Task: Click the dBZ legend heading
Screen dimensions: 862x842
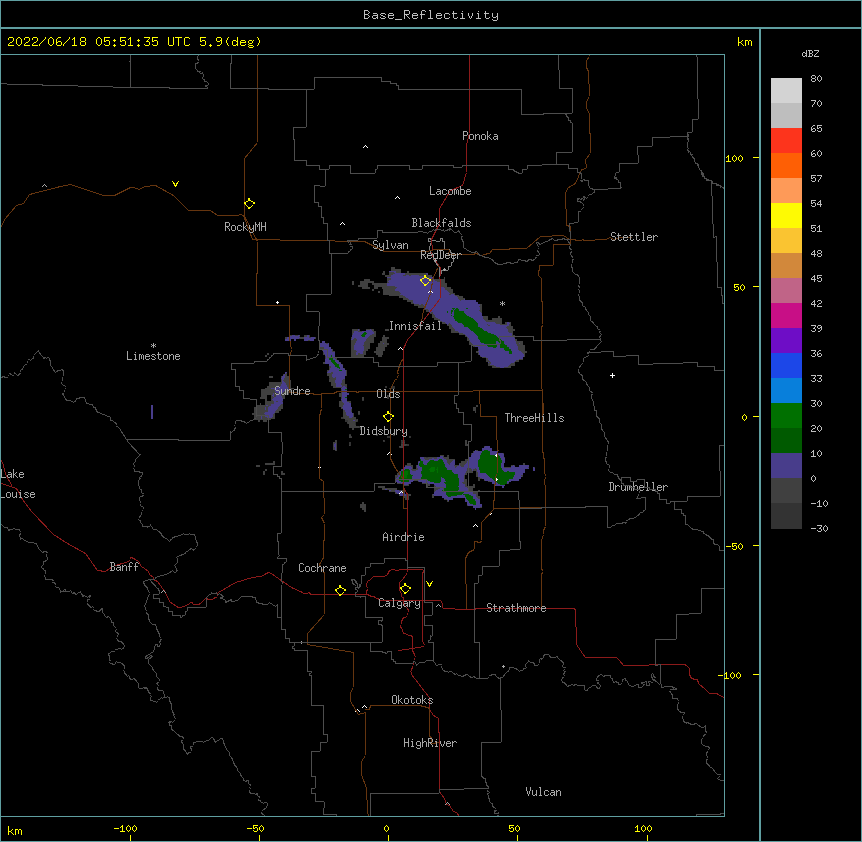Action: [810, 54]
